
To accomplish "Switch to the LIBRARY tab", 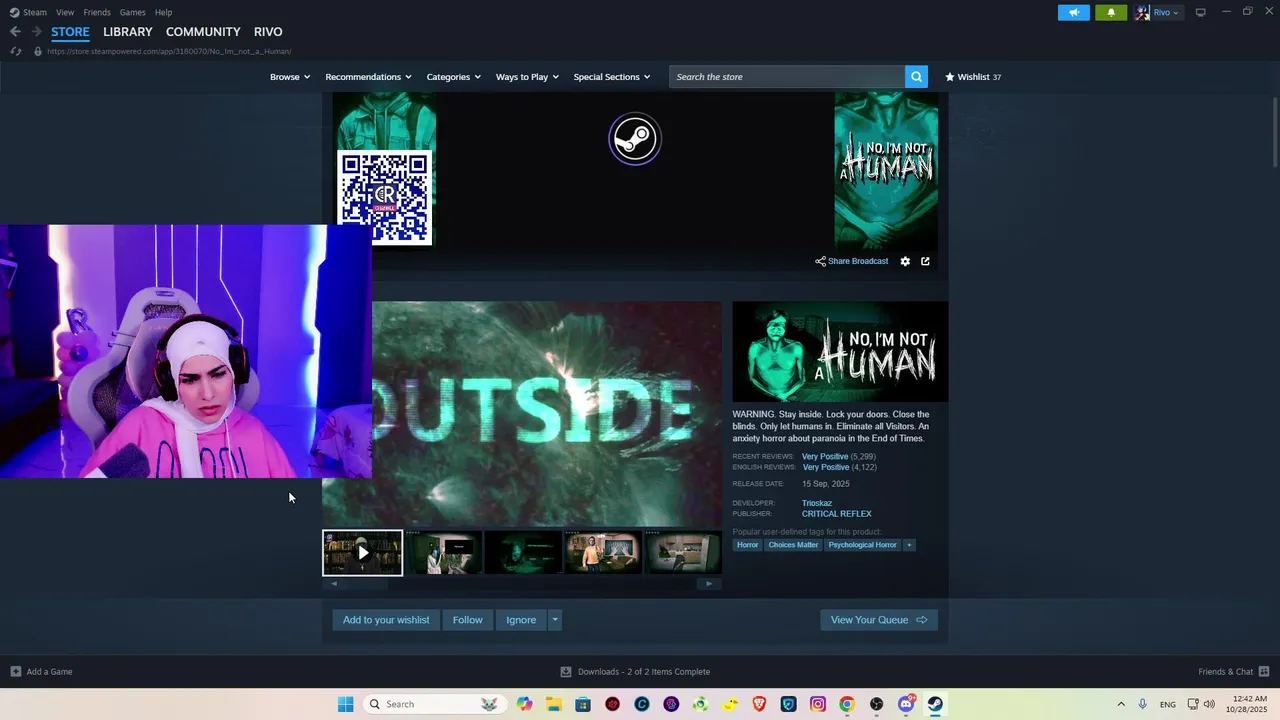I will point(128,32).
